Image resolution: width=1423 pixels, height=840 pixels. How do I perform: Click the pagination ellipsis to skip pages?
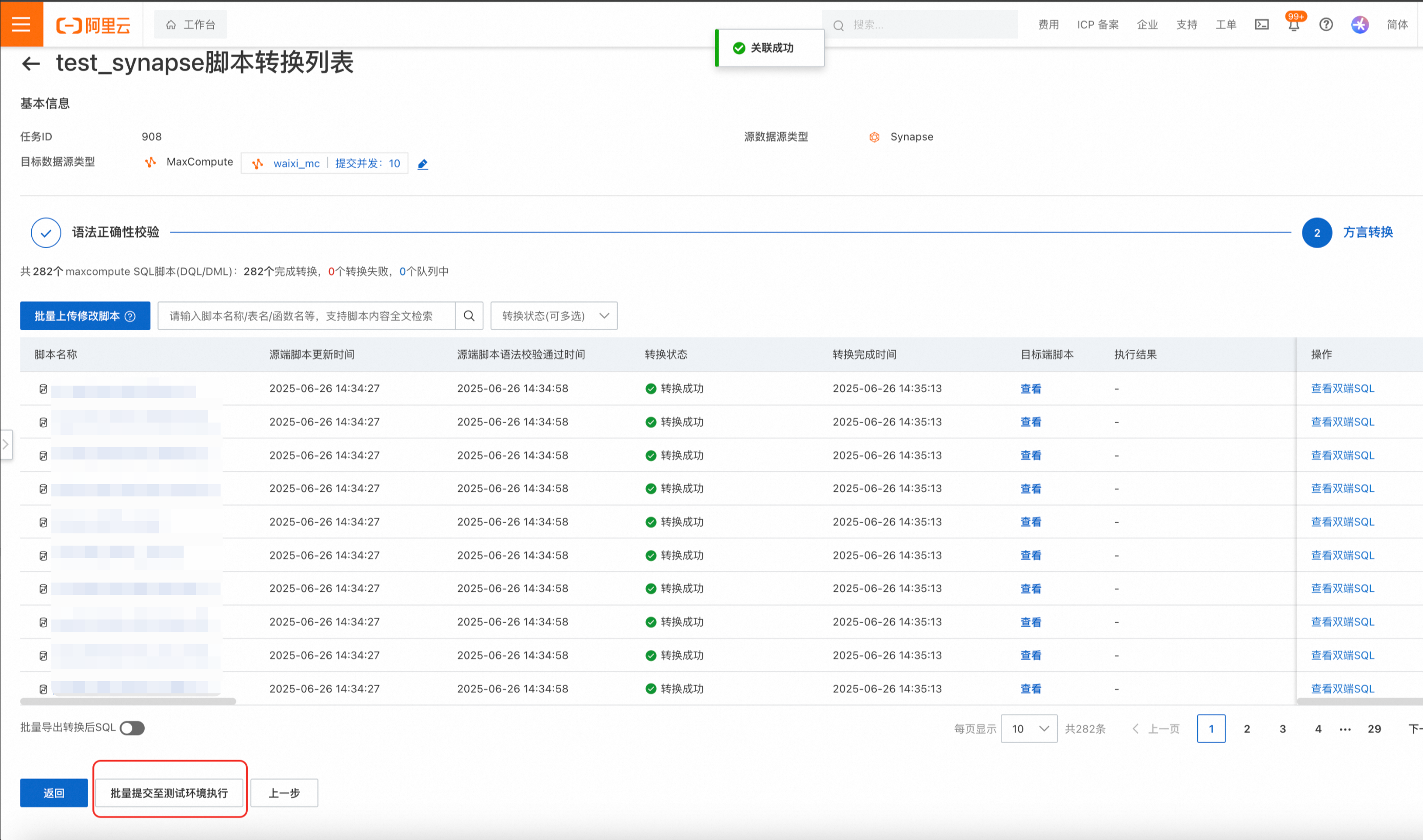tap(1345, 730)
